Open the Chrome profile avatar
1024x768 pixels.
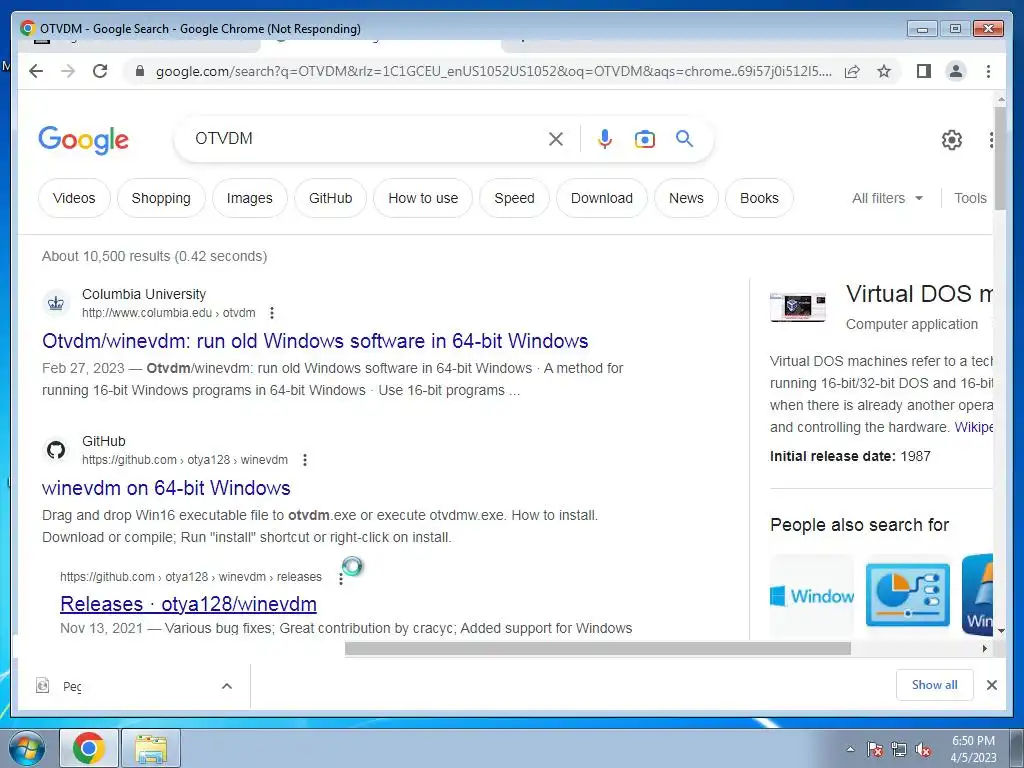click(955, 71)
